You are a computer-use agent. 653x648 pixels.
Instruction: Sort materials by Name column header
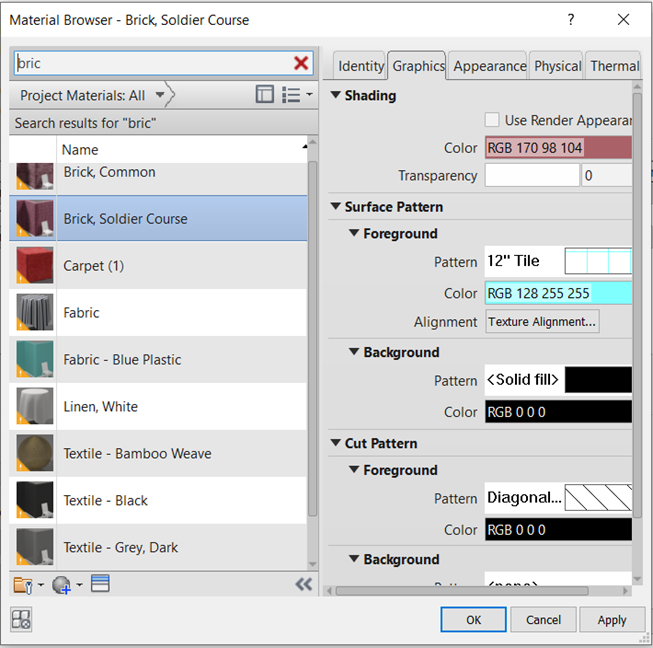[182, 150]
